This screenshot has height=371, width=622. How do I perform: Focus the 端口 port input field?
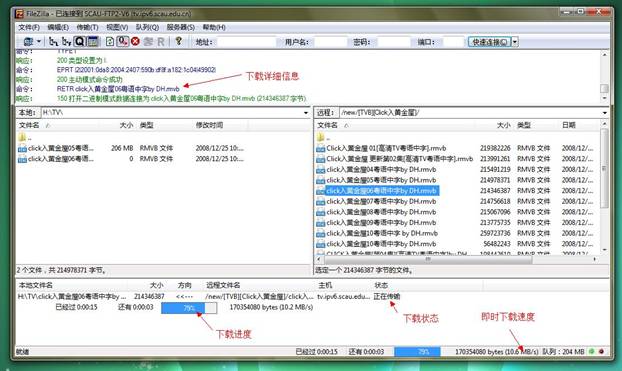coord(453,42)
